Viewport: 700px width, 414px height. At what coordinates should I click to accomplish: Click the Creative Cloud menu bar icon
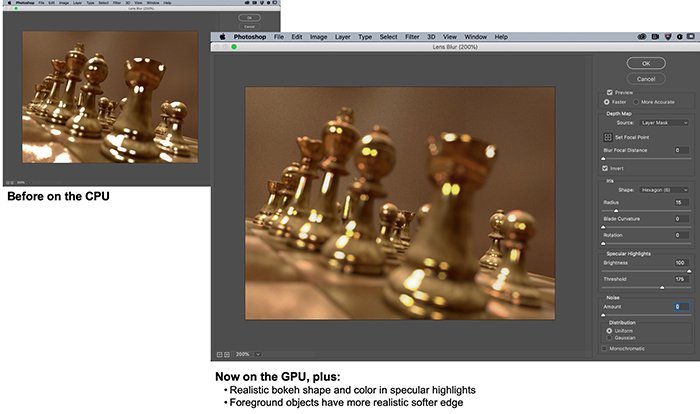point(642,37)
